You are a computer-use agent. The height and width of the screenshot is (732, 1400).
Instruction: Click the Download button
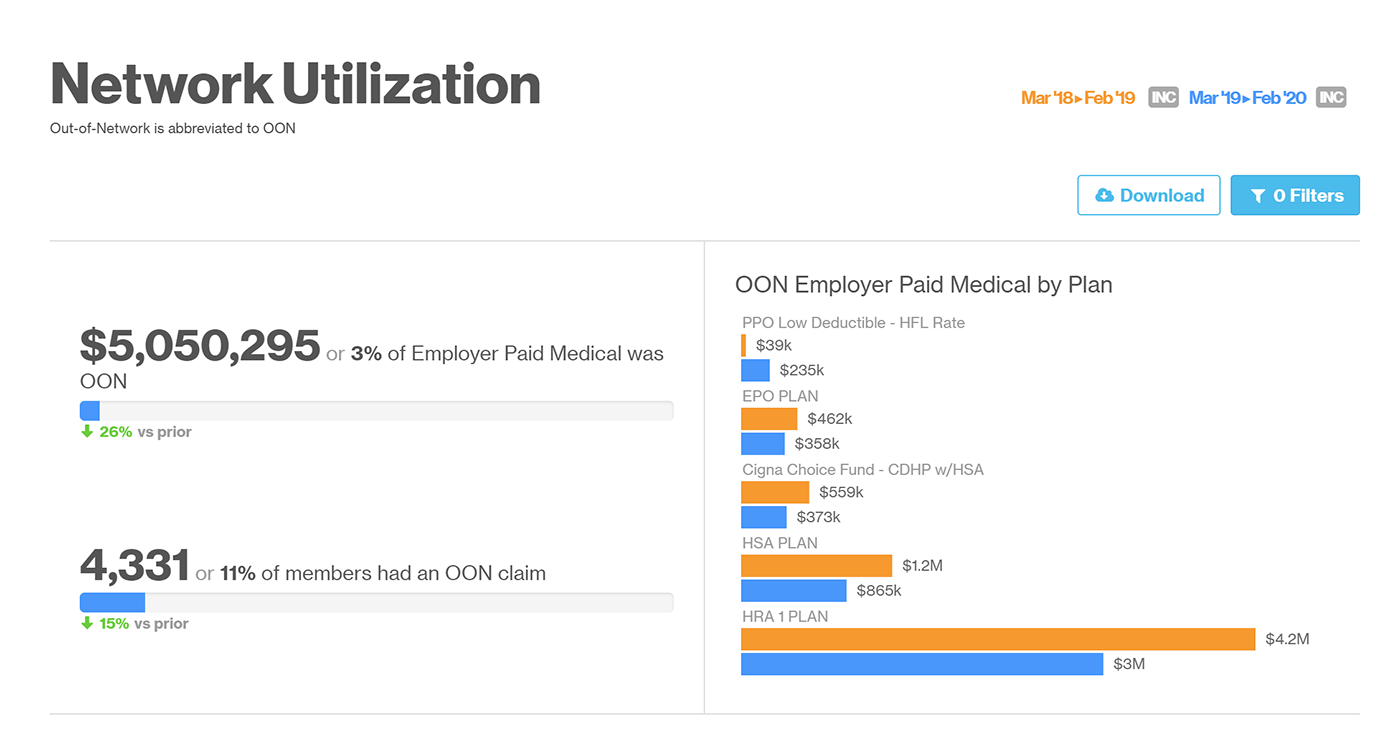click(1148, 196)
